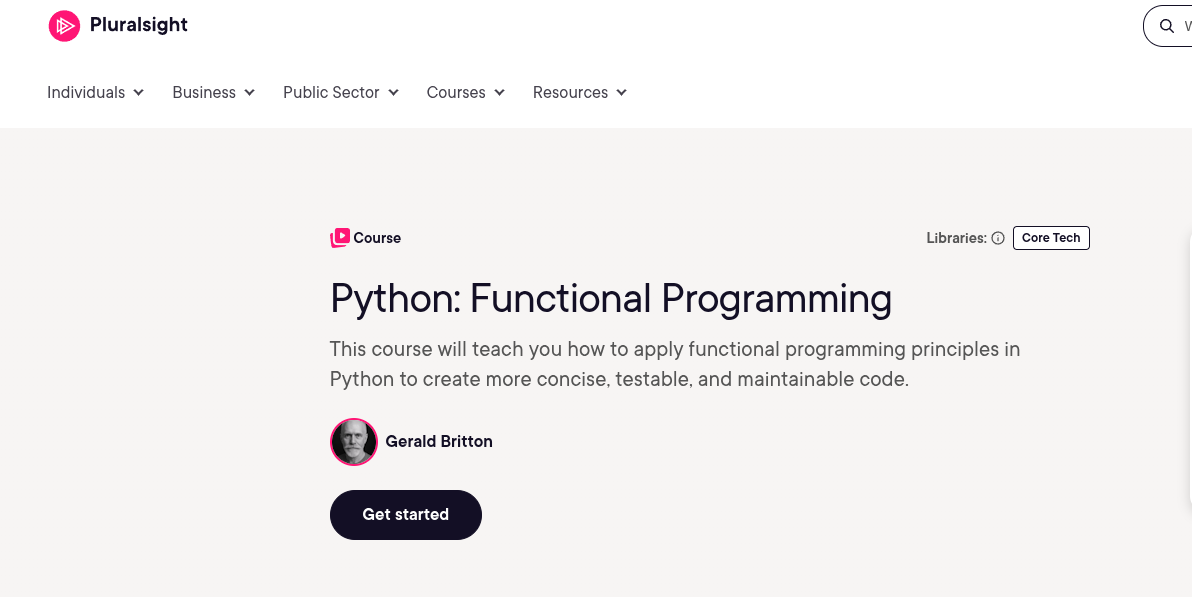Expand the chevron beside Courses
Screen dimensions: 1192x597
point(499,93)
